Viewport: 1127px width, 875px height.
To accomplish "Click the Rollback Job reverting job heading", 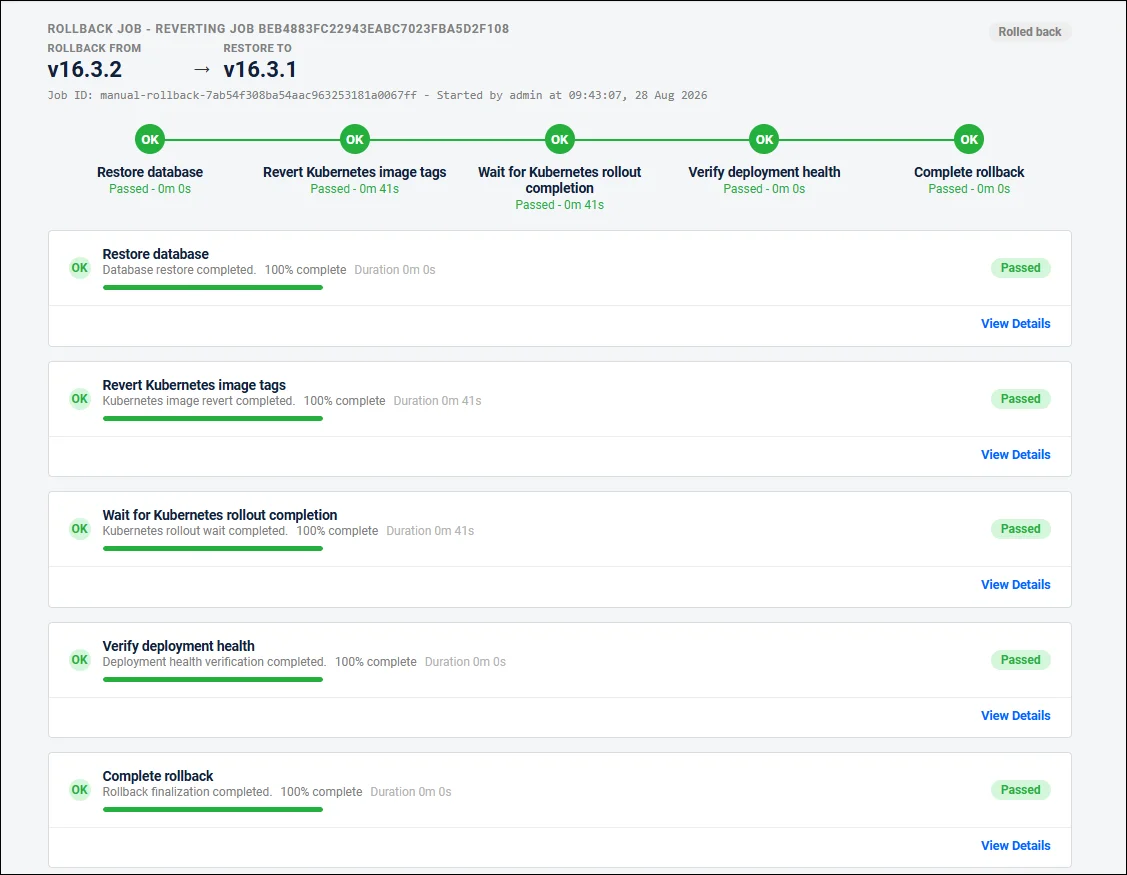I will [278, 29].
